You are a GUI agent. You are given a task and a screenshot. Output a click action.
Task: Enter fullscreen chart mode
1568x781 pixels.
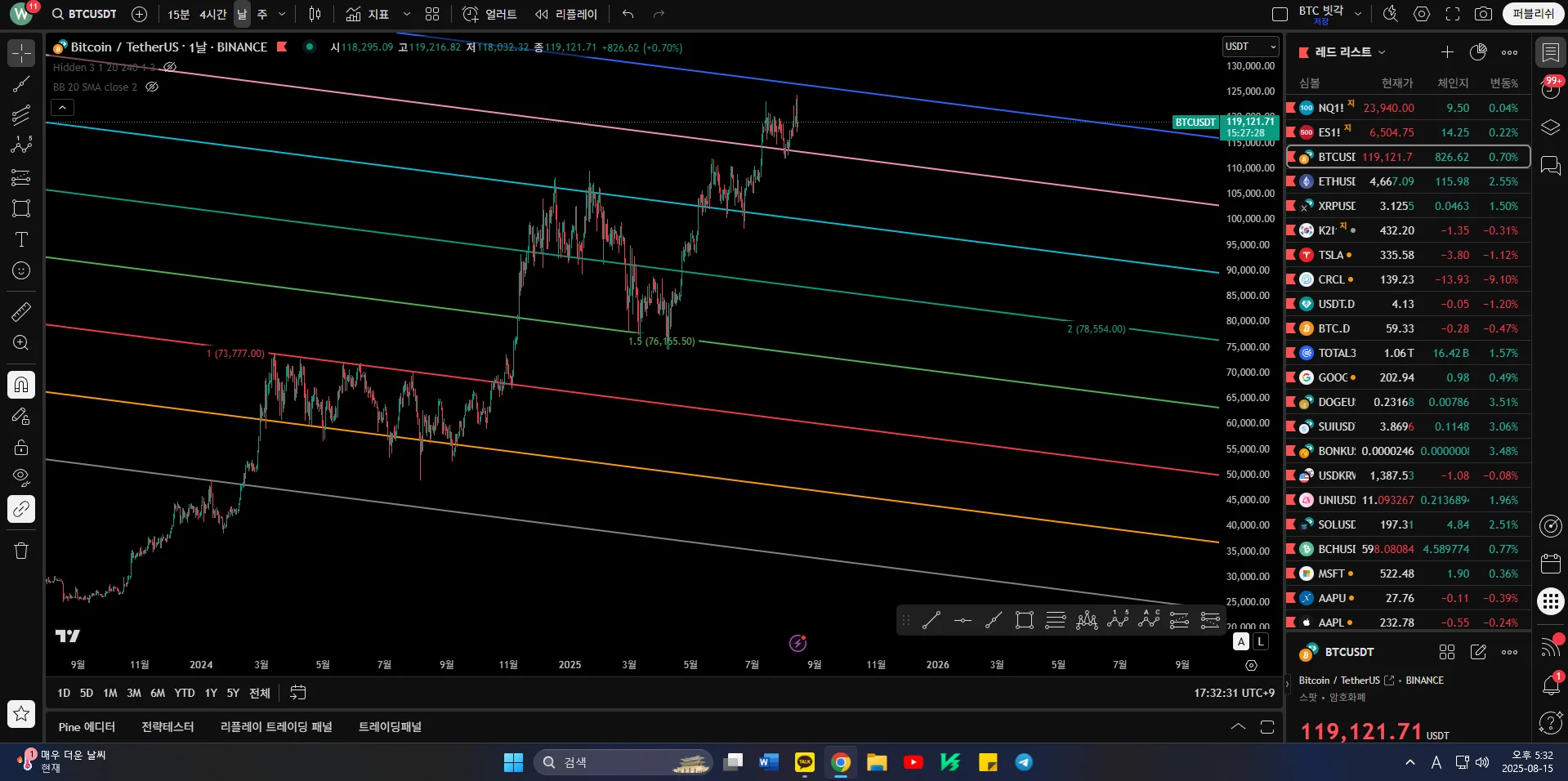1453,14
